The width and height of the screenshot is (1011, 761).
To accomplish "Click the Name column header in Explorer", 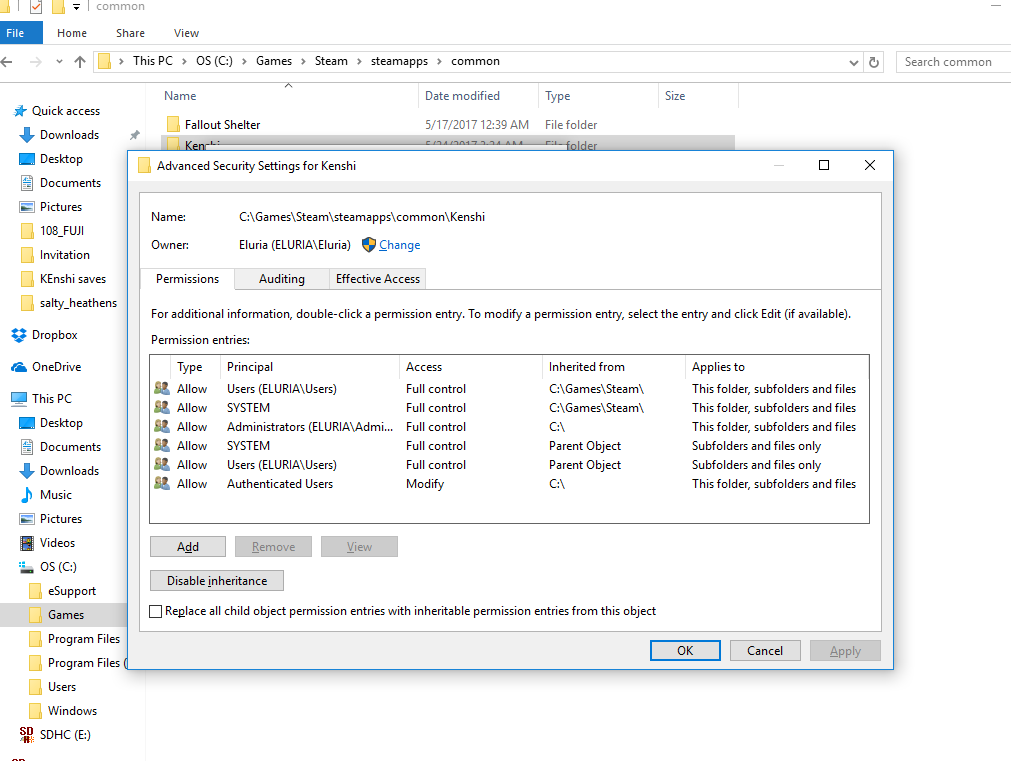I will 289,95.
